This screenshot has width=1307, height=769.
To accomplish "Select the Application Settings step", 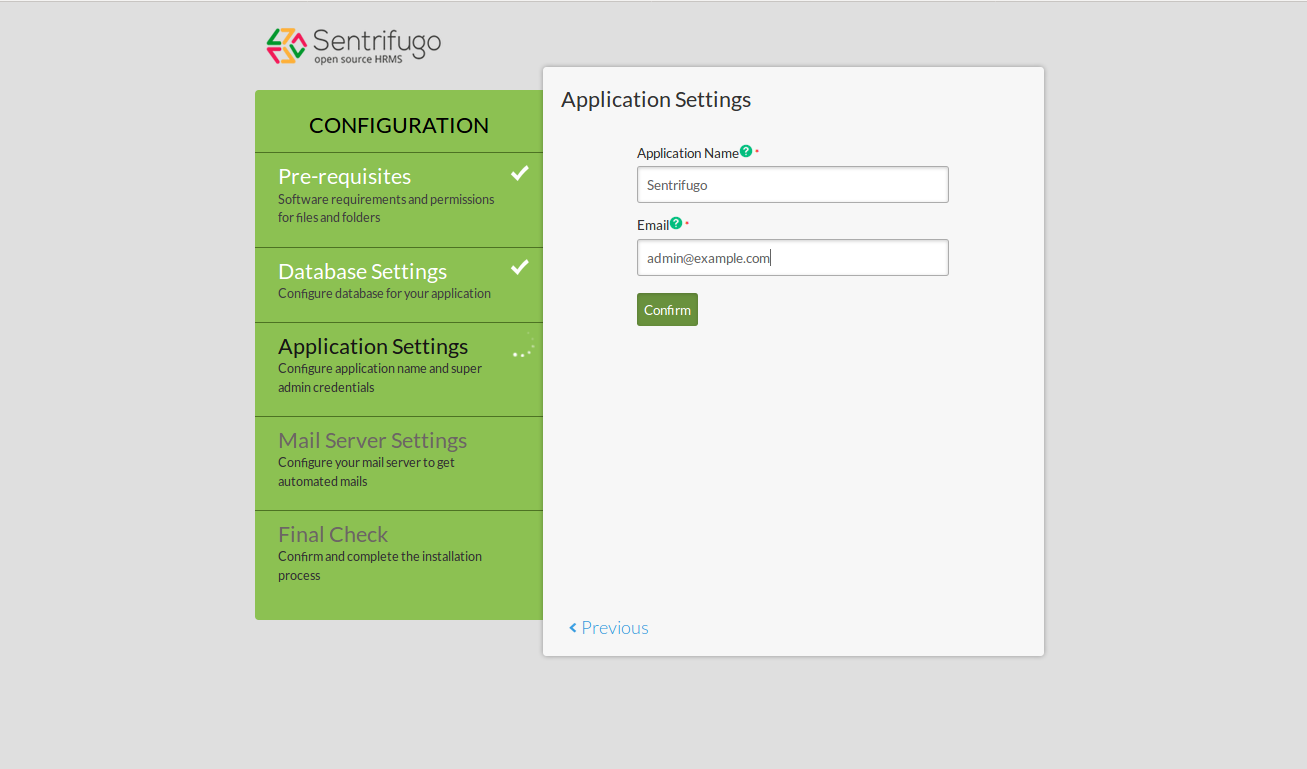I will (399, 369).
